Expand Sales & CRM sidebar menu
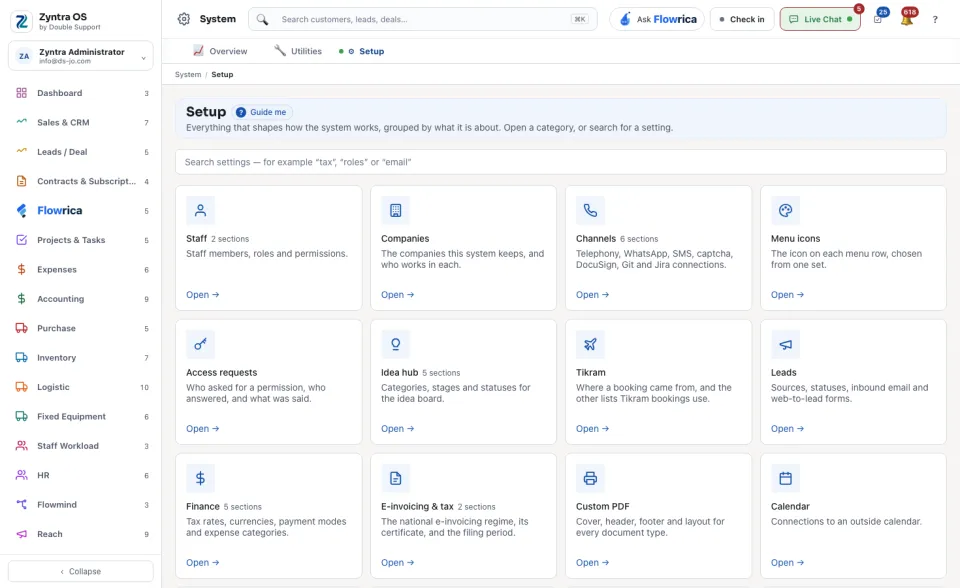Screen dimensions: 960x588 (81, 122)
